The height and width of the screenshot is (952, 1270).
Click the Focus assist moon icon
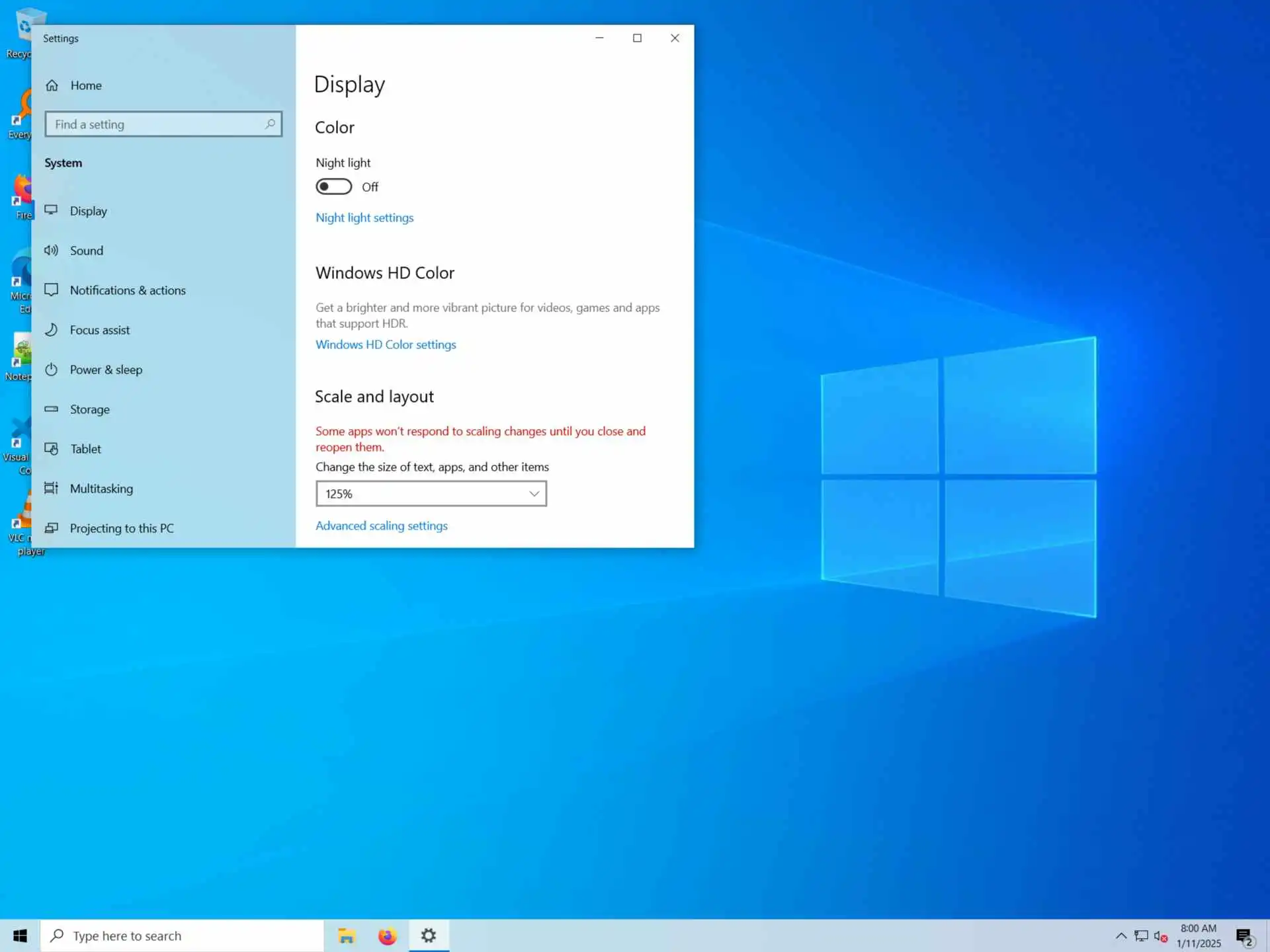point(51,329)
